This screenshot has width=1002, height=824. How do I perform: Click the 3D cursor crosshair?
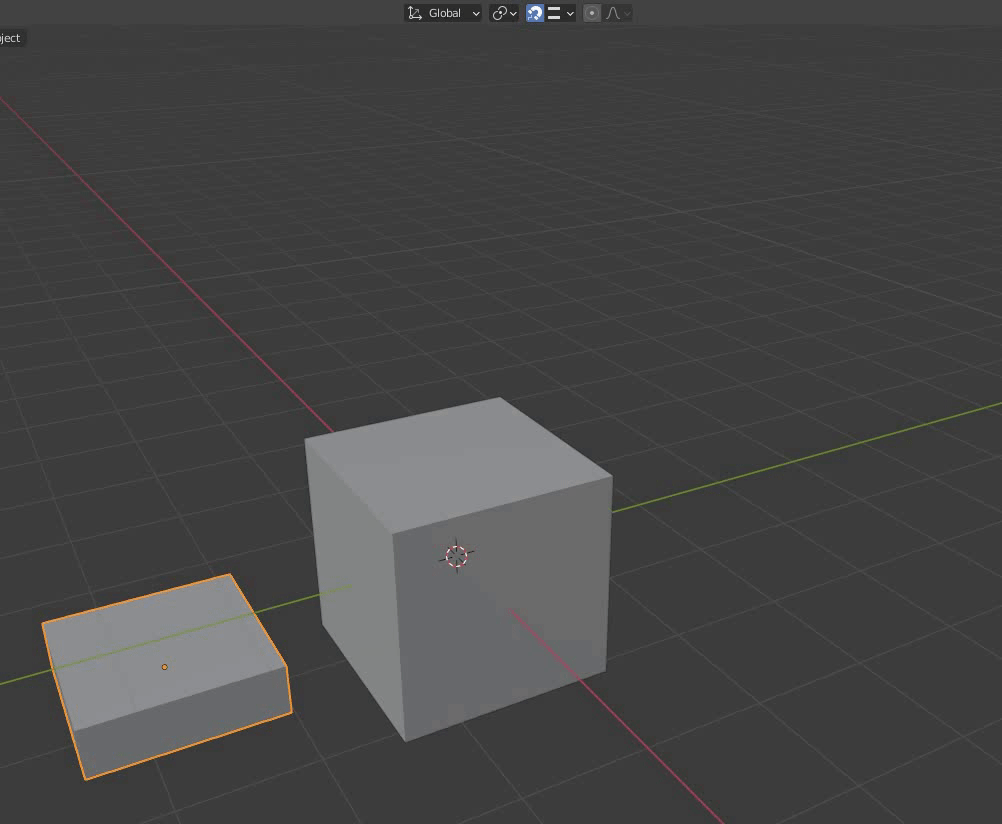tap(456, 556)
